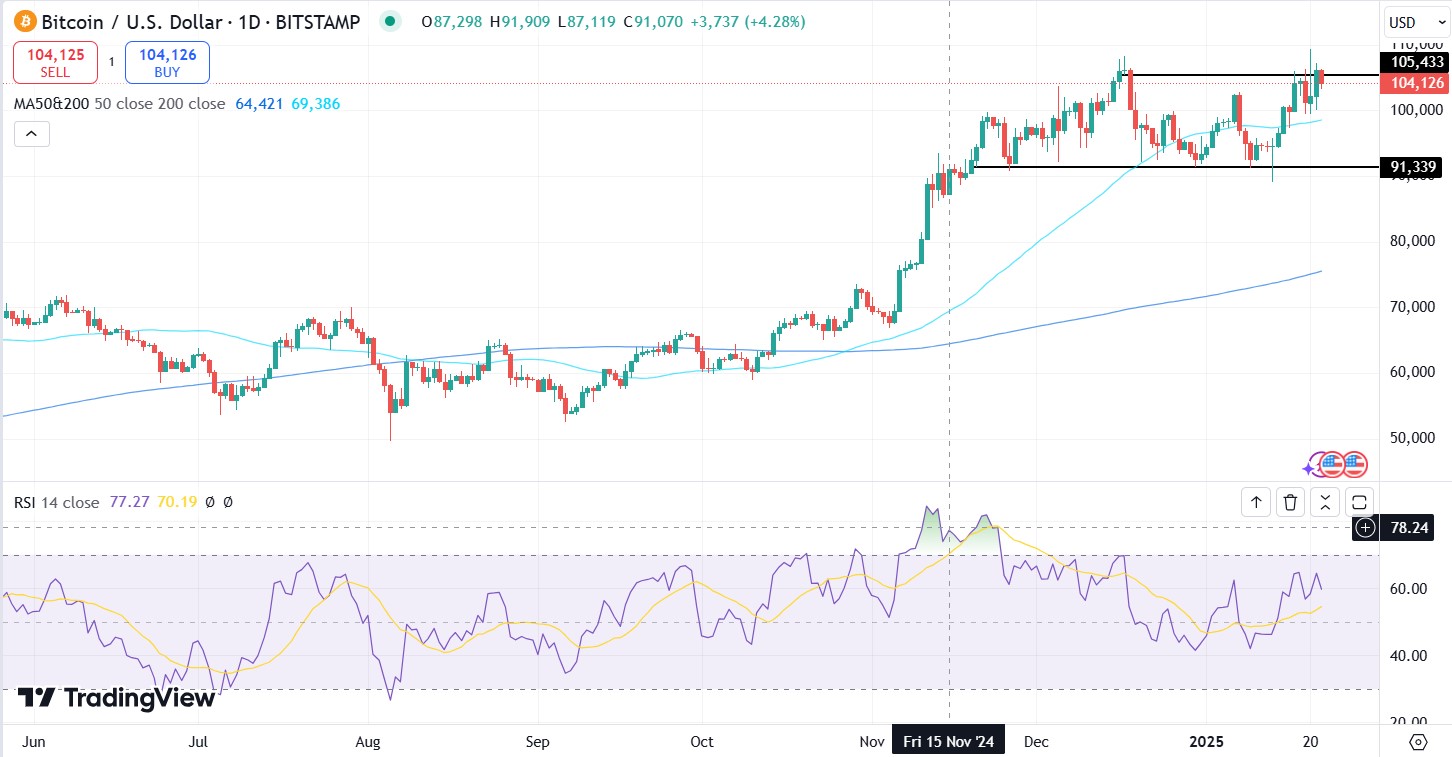Click the Oct label on time axis
Screen dimensions: 1452x757
pos(703,741)
